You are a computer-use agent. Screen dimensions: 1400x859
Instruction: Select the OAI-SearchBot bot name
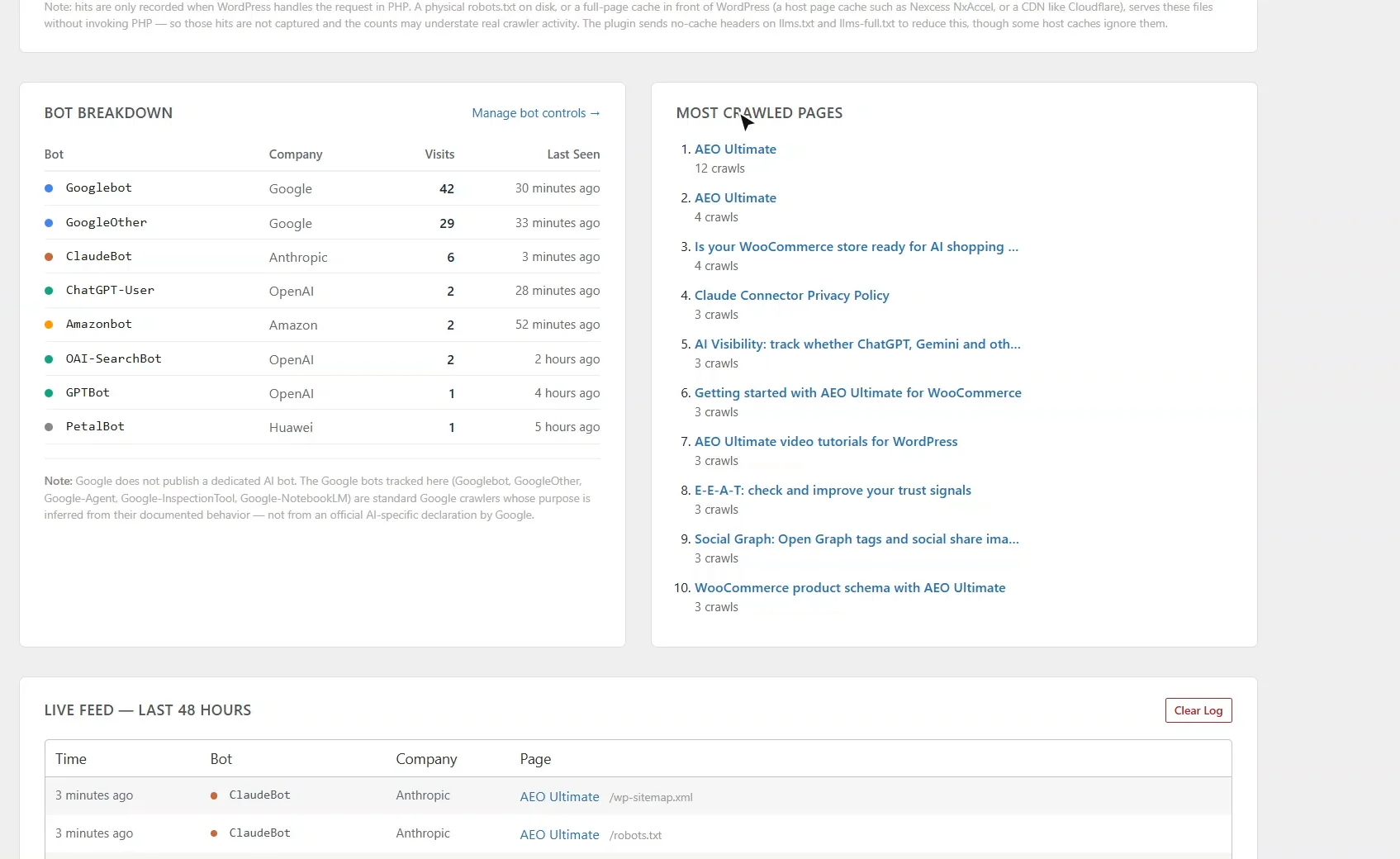click(114, 359)
